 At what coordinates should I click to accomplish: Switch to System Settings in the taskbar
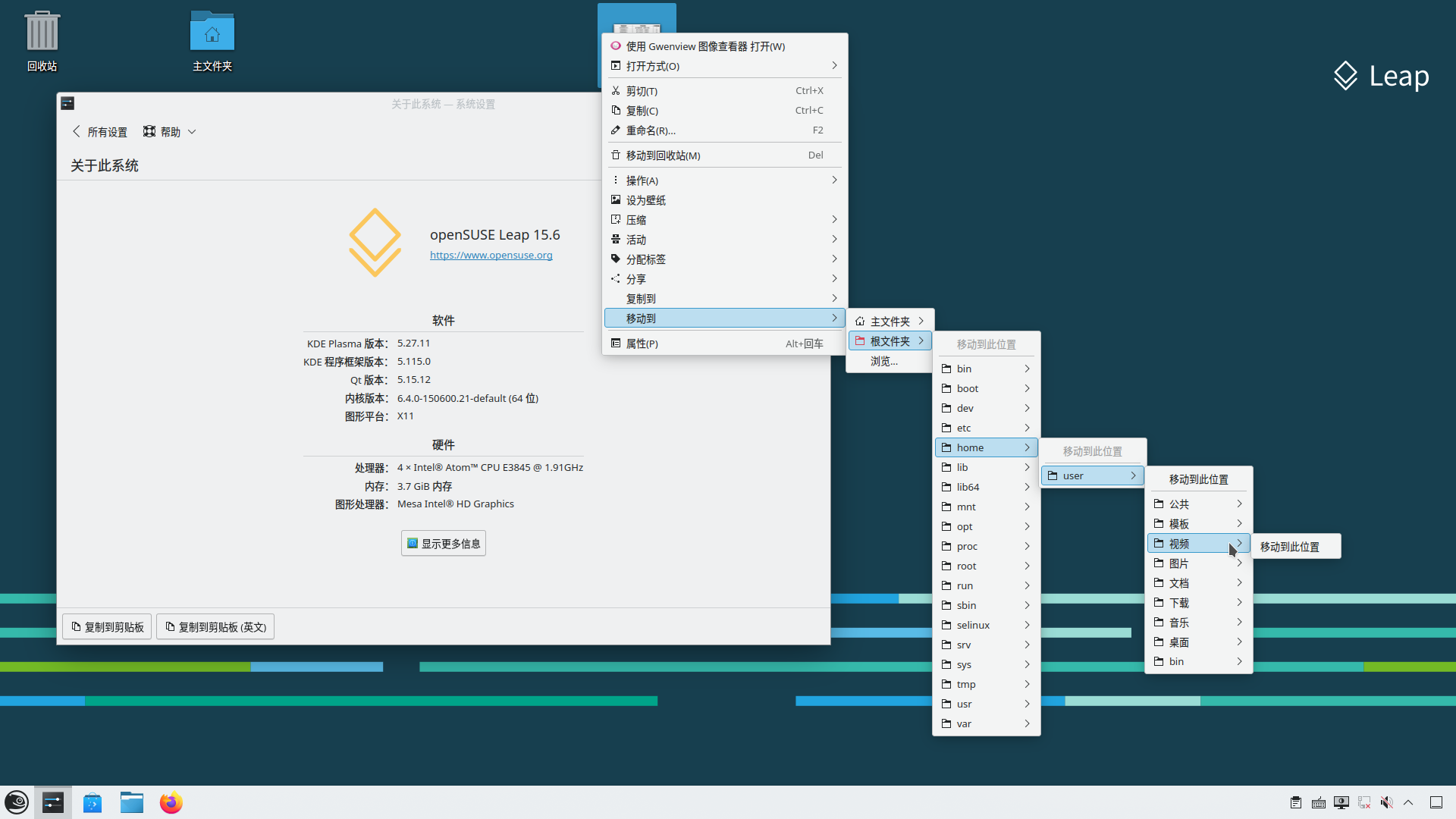53,802
